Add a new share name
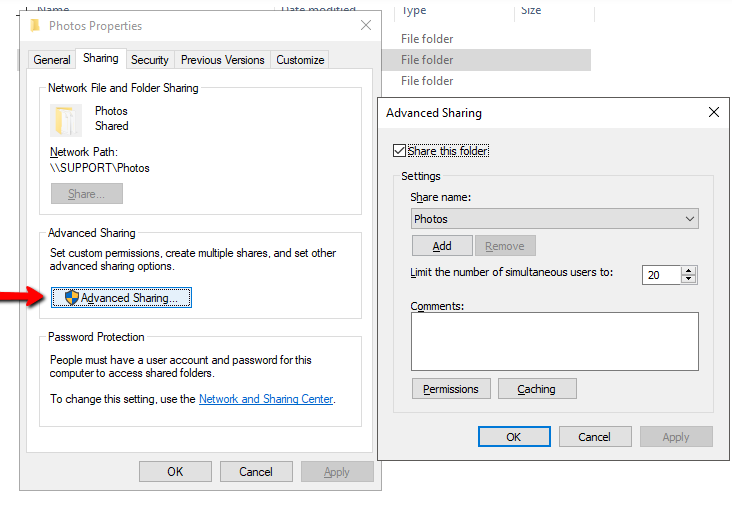 click(x=442, y=246)
